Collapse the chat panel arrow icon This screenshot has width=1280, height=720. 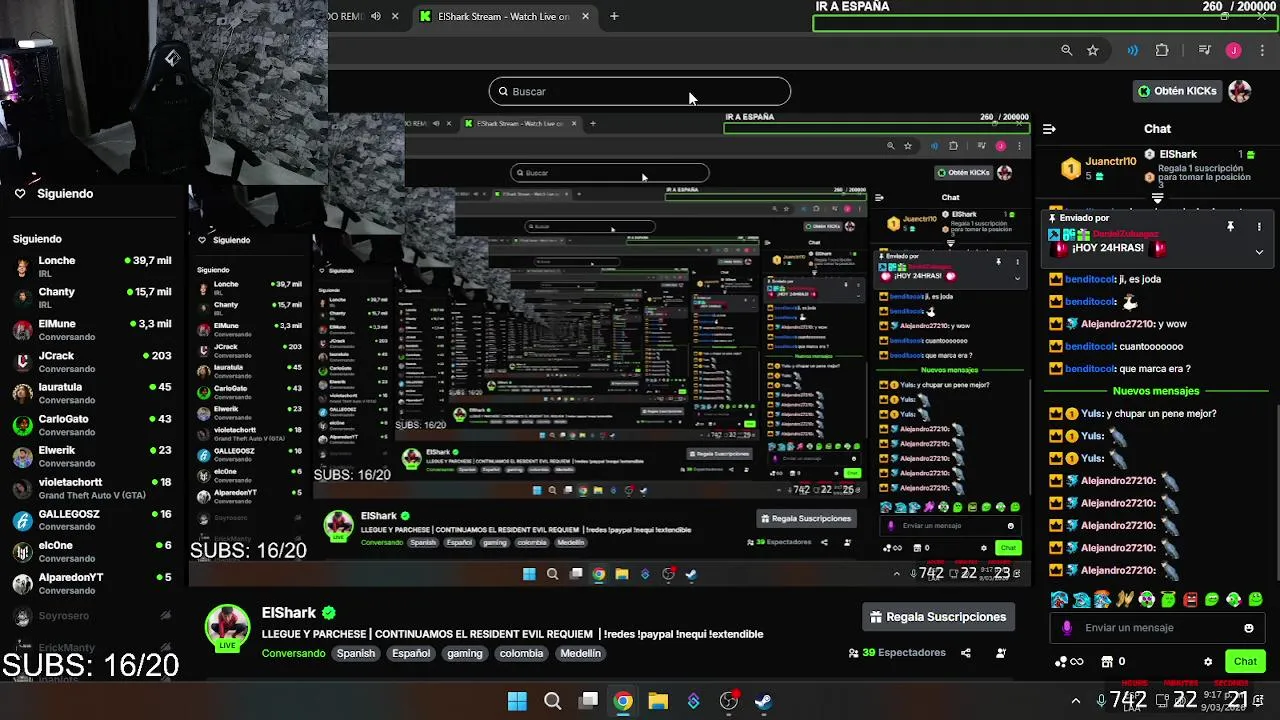pyautogui.click(x=1049, y=129)
